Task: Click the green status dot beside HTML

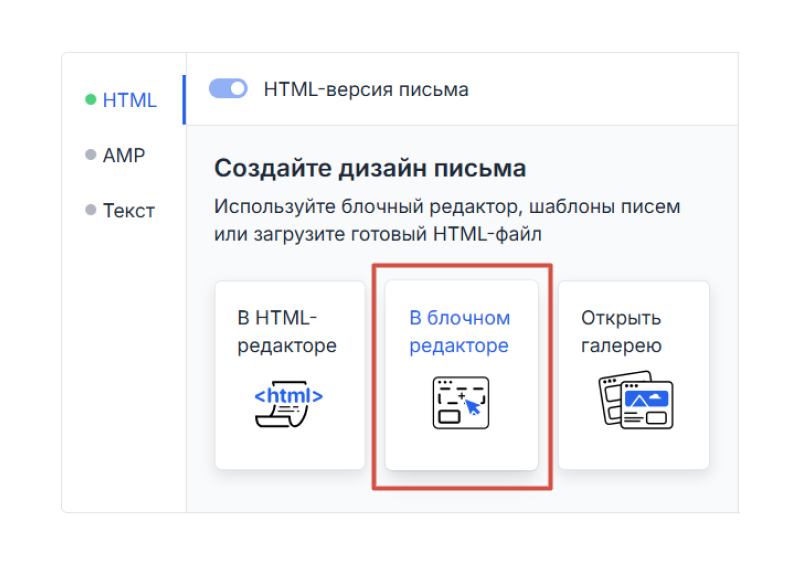Action: [91, 100]
